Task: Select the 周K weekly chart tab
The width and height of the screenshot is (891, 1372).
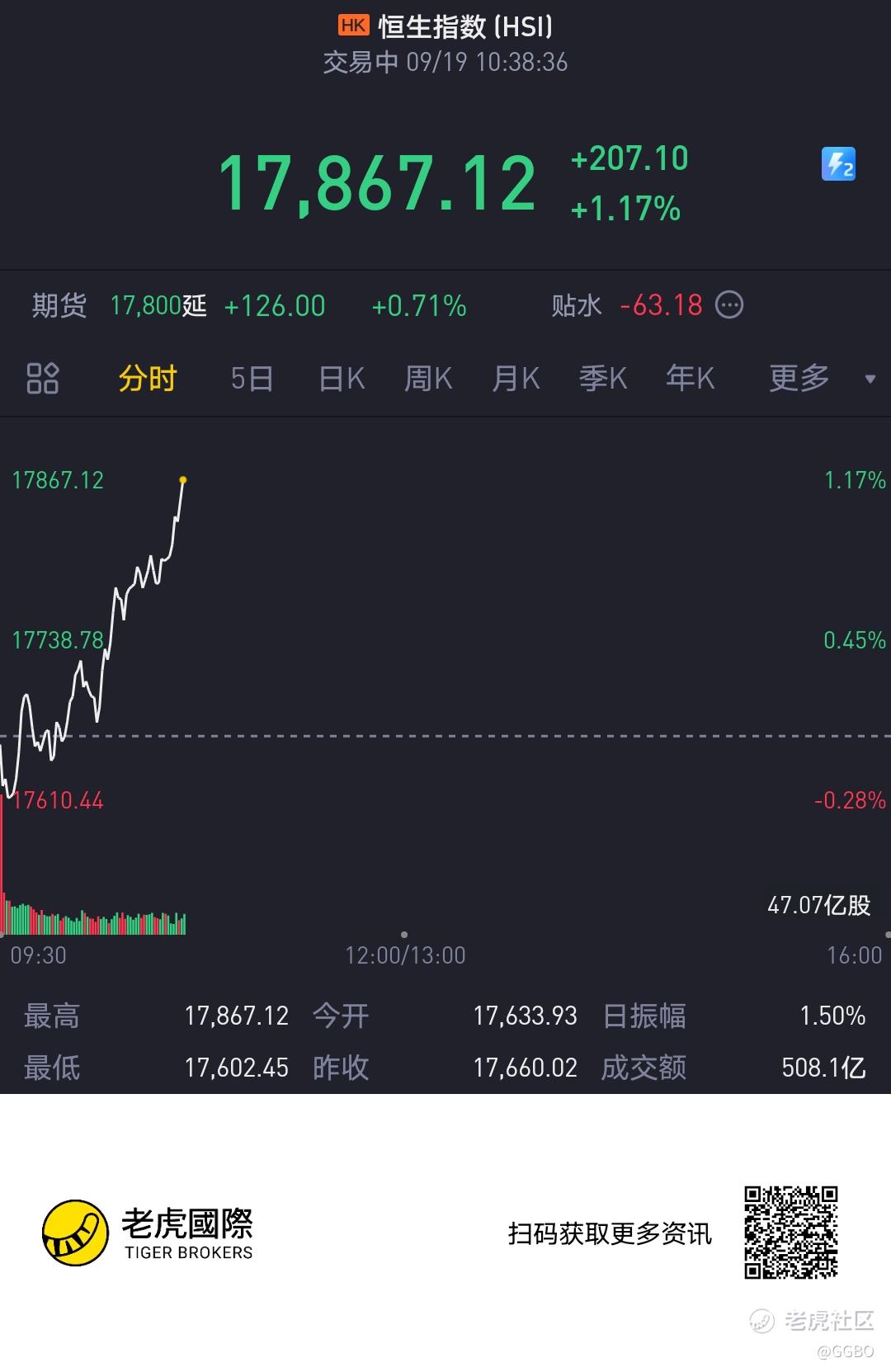Action: (428, 379)
